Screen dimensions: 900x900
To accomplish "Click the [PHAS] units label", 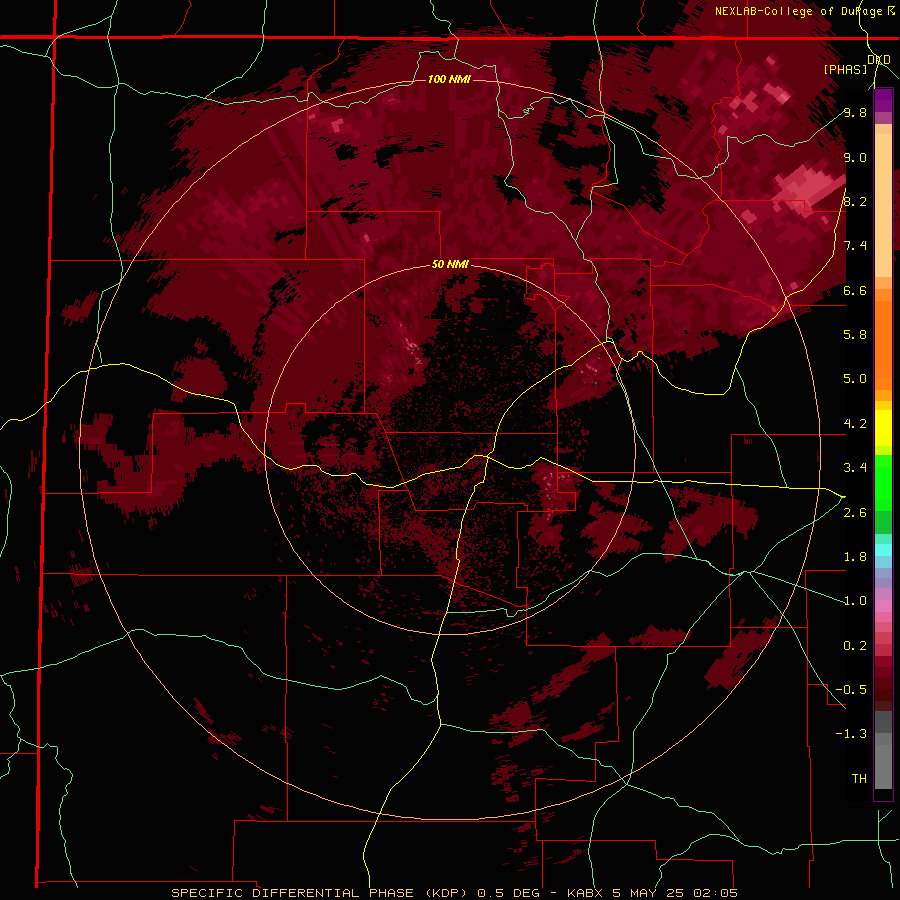I will click(845, 69).
